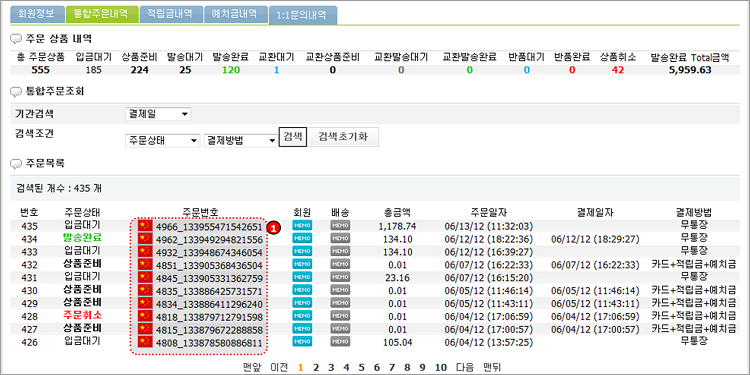The height and width of the screenshot is (375, 750).
Task: Click total amount 1,178.74 in row 435
Action: [x=397, y=226]
